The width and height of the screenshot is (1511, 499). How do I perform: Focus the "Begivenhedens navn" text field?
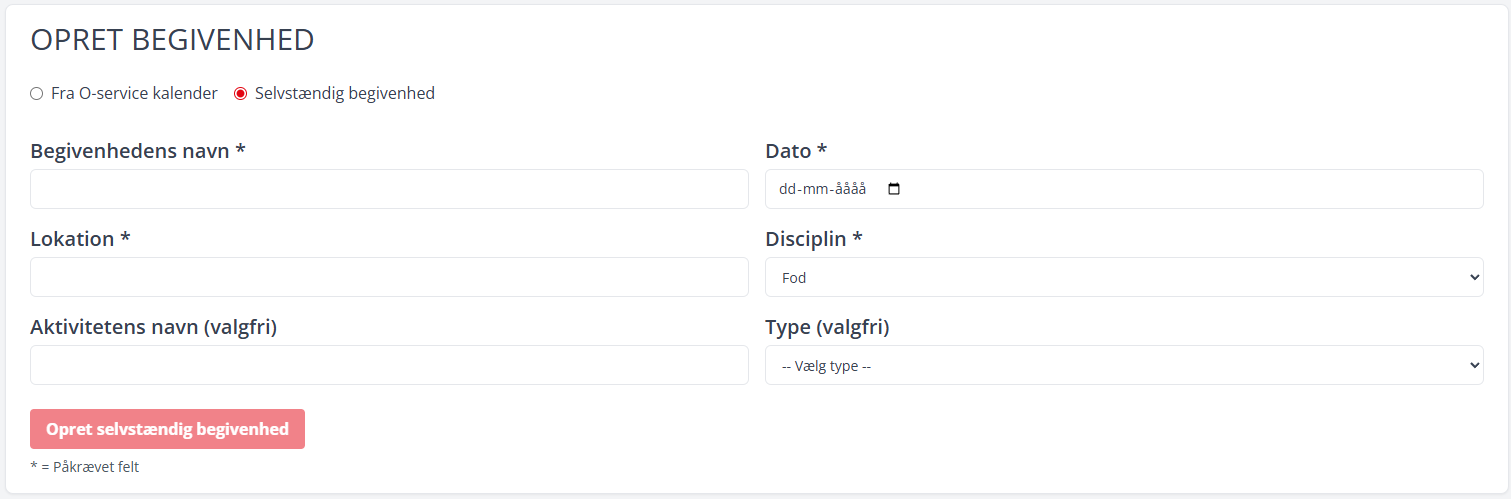(x=389, y=189)
